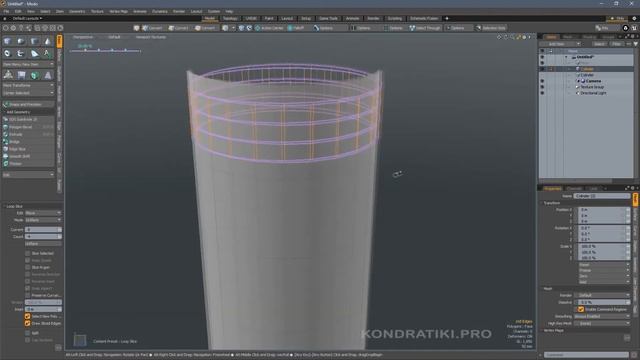The width and height of the screenshot is (640, 360).
Task: Open the Channels tab next to Properties
Action: [574, 189]
